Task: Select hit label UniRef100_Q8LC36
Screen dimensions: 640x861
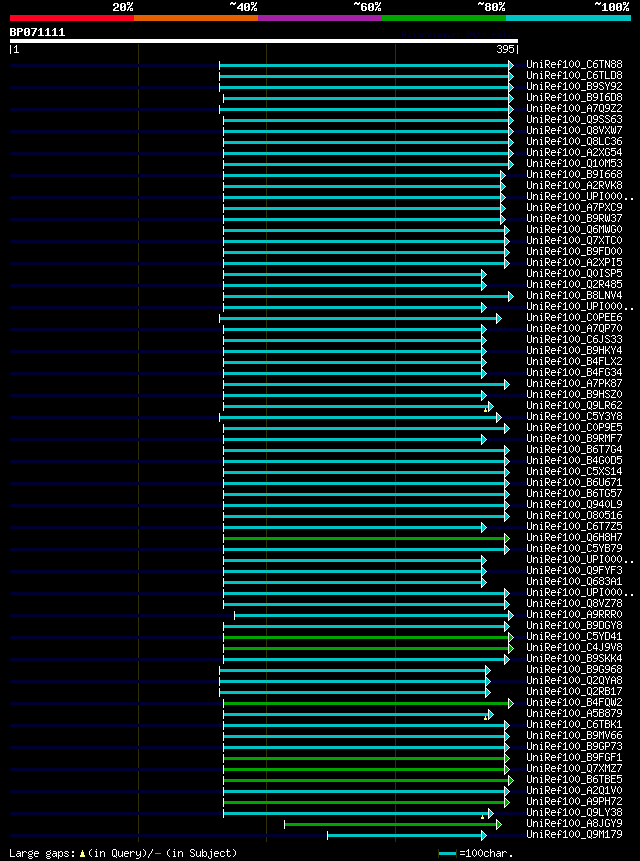Action: click(x=575, y=142)
